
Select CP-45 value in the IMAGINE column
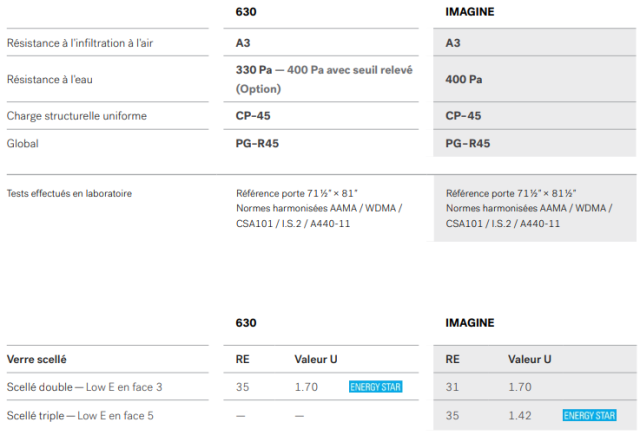(x=463, y=116)
